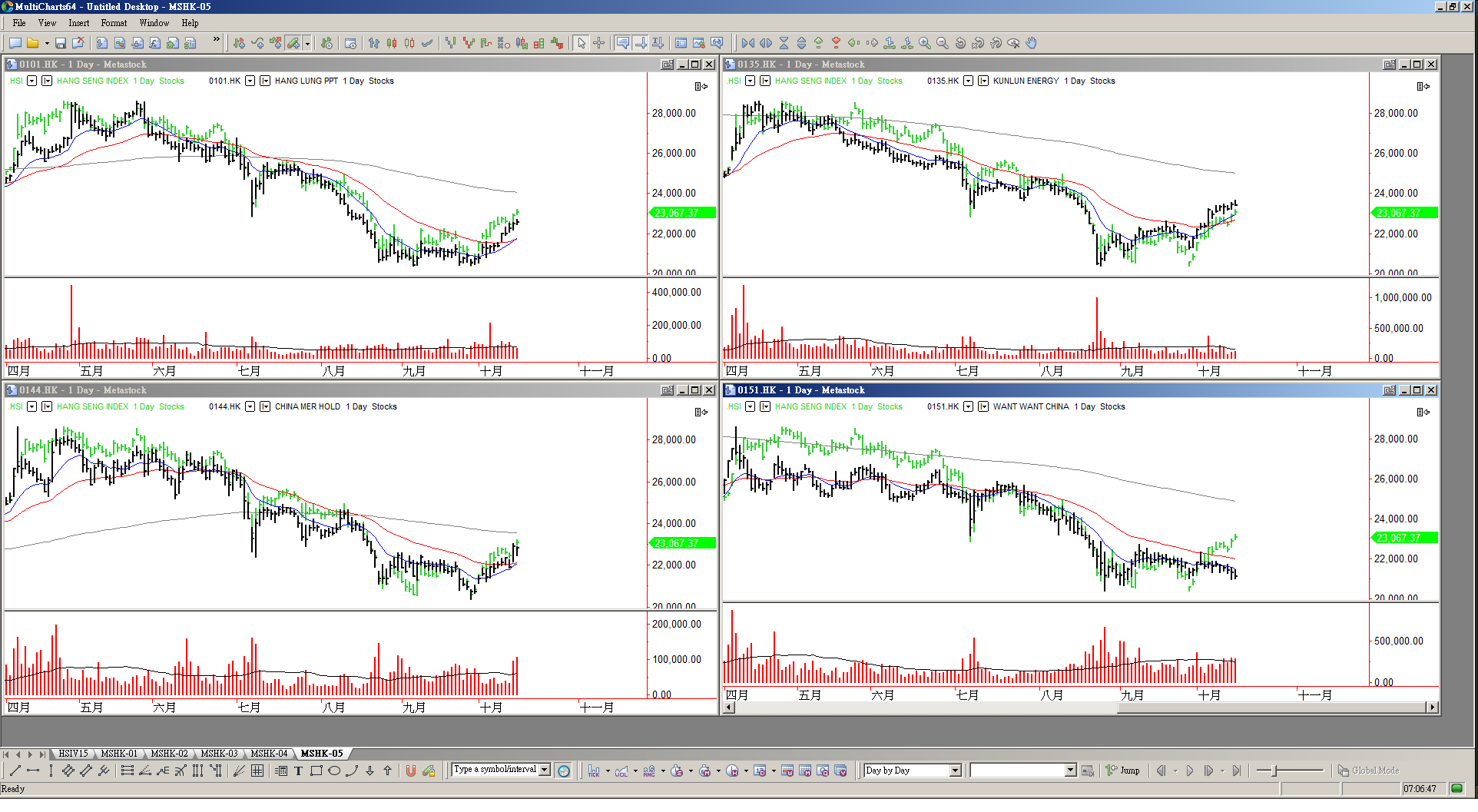The height and width of the screenshot is (812, 1478).
Task: Click the Save workspace icon
Action: point(60,43)
